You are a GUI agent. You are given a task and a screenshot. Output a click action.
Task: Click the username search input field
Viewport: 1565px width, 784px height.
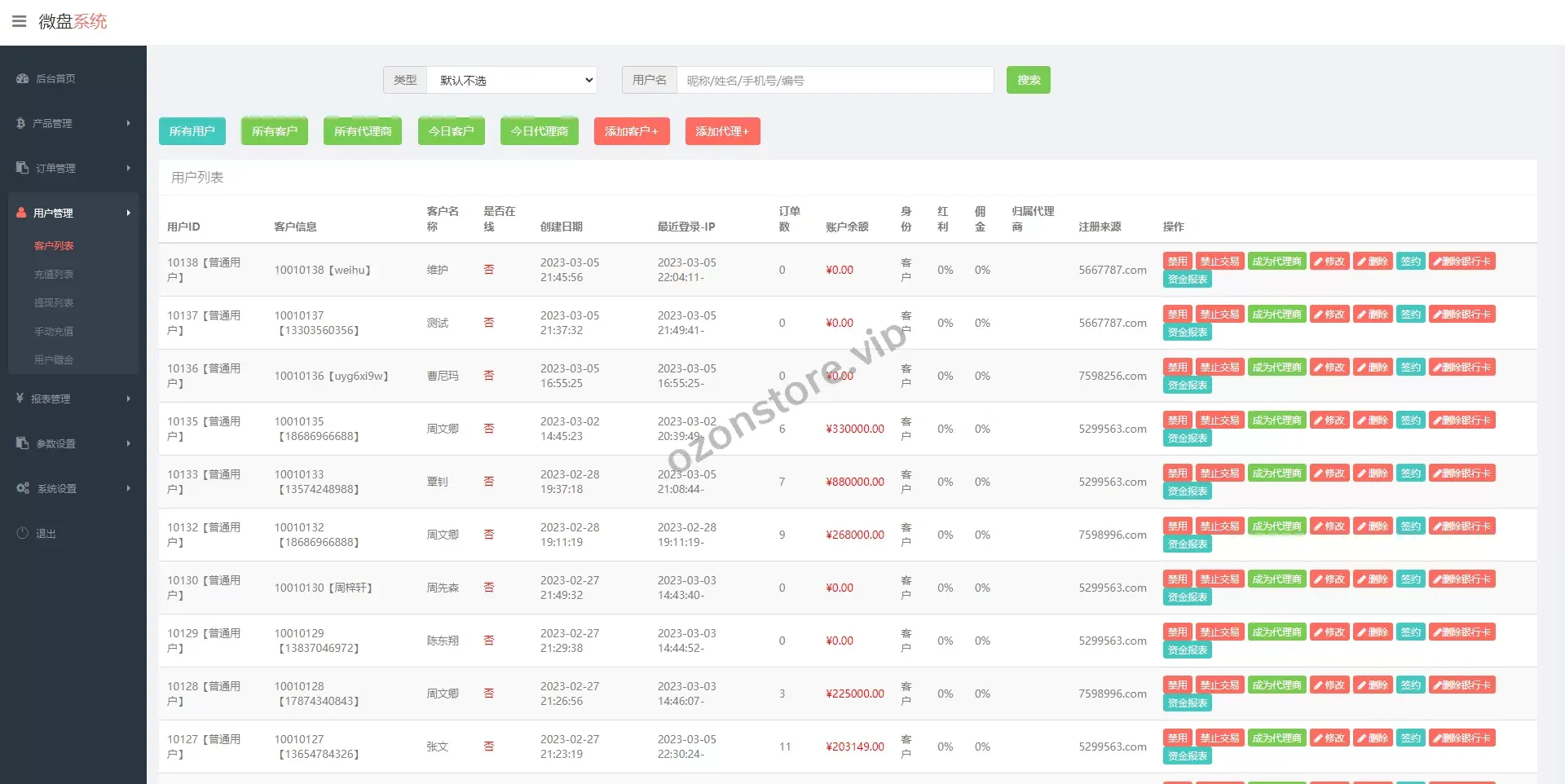(835, 81)
